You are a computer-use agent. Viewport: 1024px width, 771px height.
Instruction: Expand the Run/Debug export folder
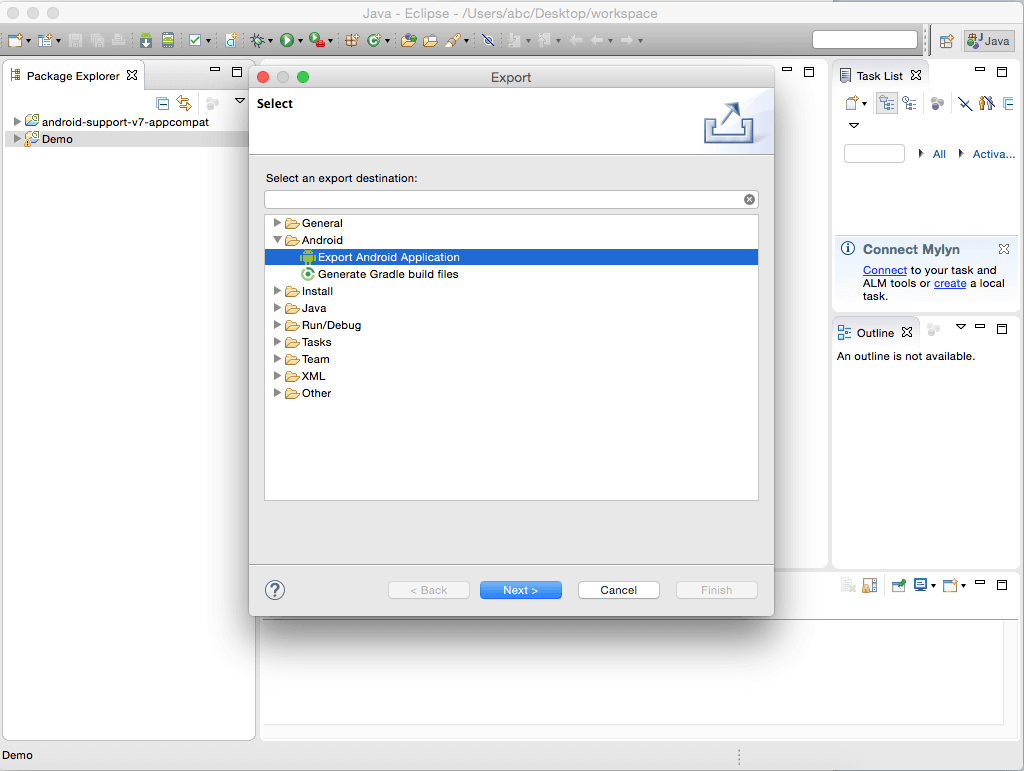pyautogui.click(x=277, y=324)
